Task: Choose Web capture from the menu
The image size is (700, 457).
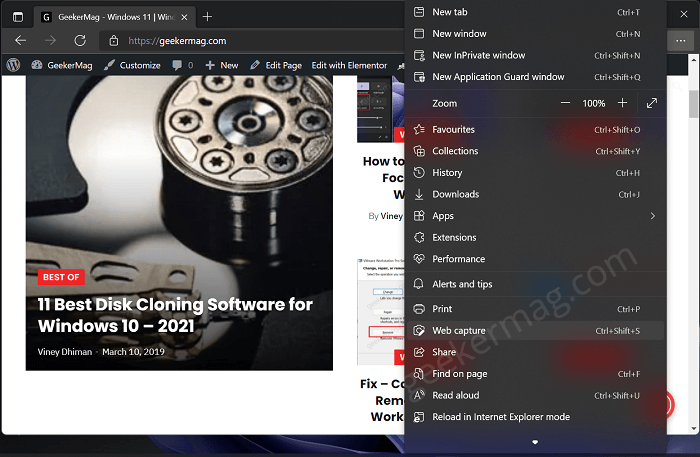Action: coord(535,331)
